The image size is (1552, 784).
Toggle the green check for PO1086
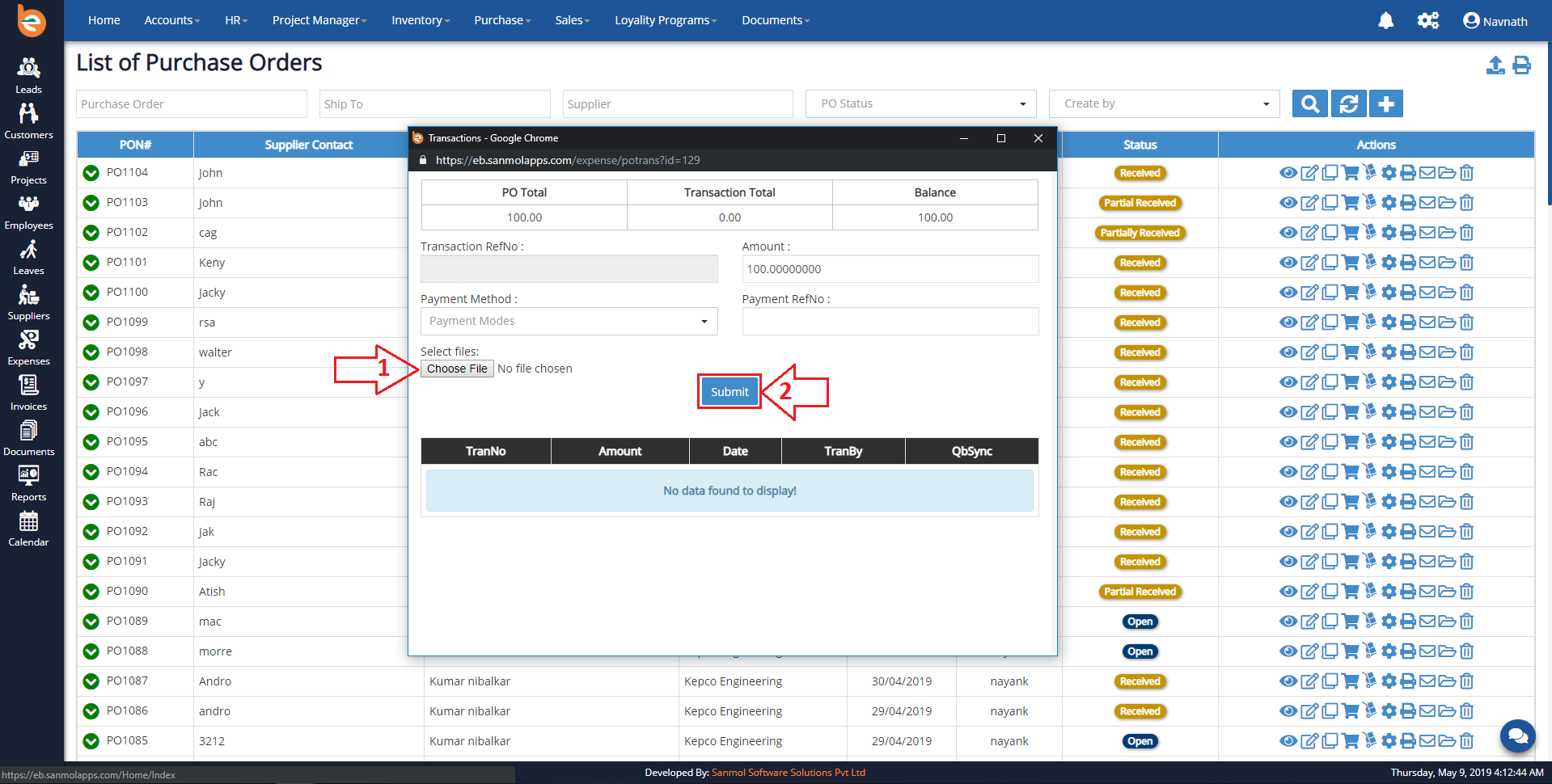click(91, 711)
